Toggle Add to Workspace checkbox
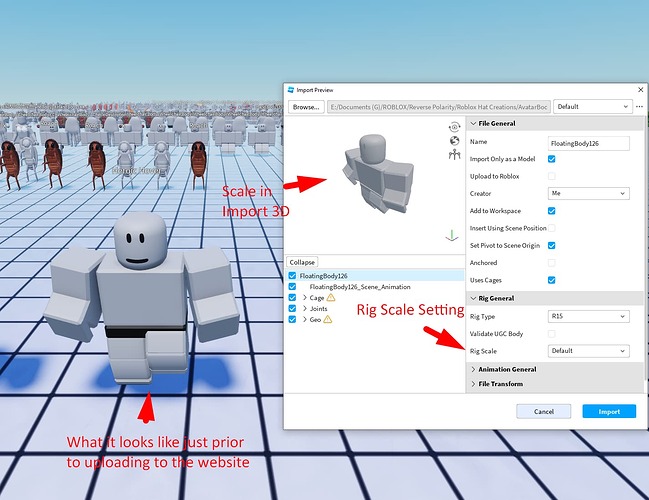The image size is (649, 500). pyautogui.click(x=551, y=211)
